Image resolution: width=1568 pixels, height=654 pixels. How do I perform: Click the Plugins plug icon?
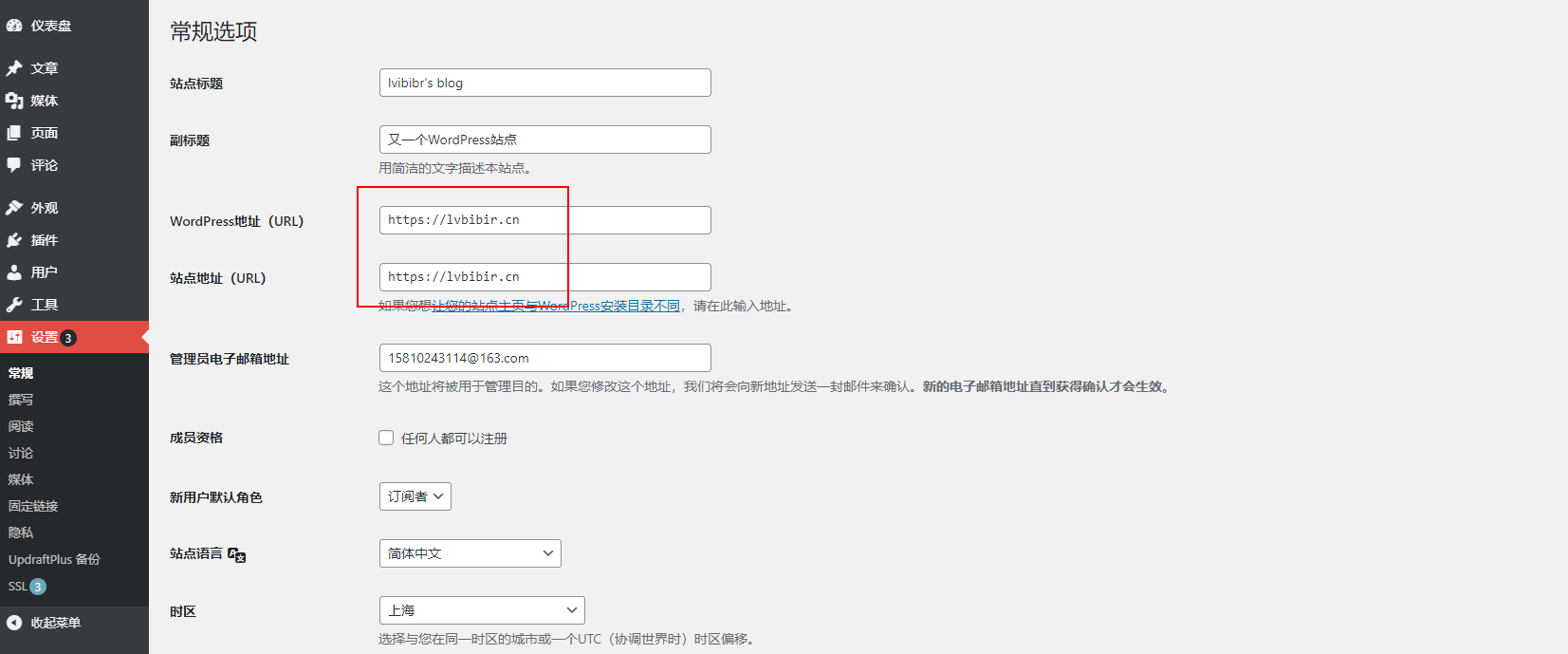(x=14, y=240)
